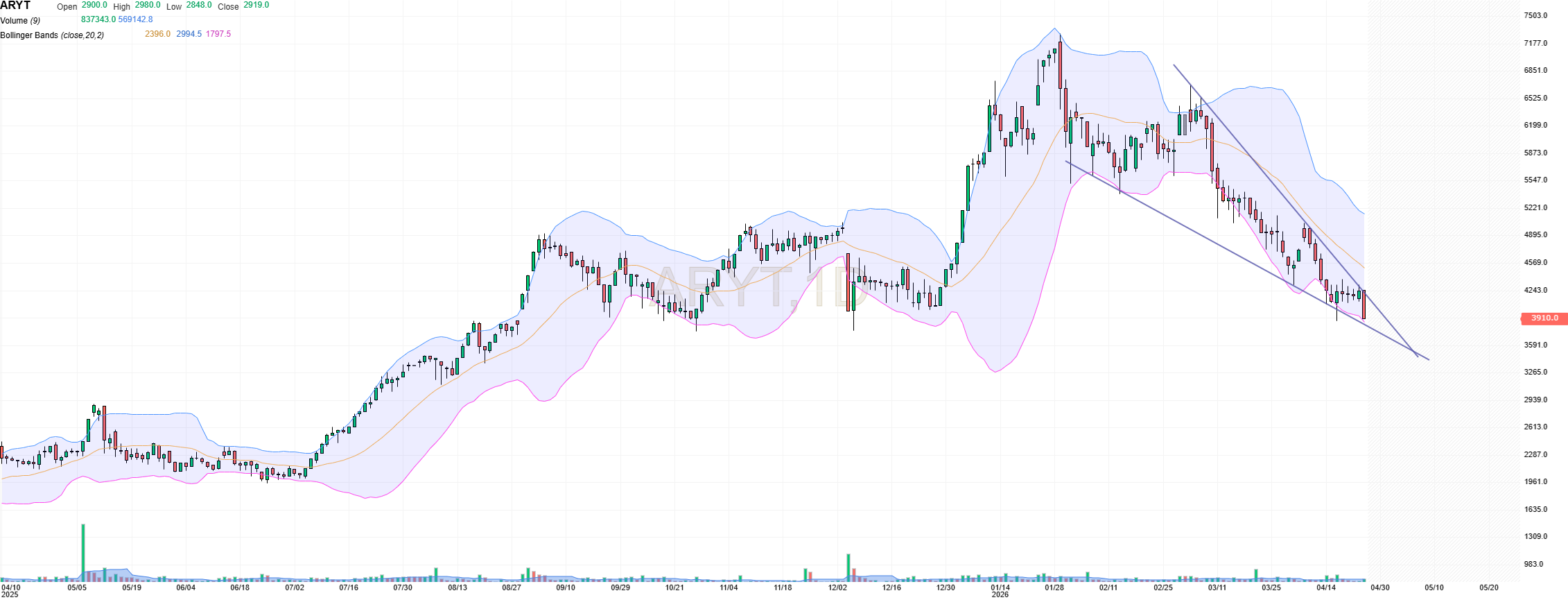
Task: Select the high value 2980.0
Action: [148, 5]
